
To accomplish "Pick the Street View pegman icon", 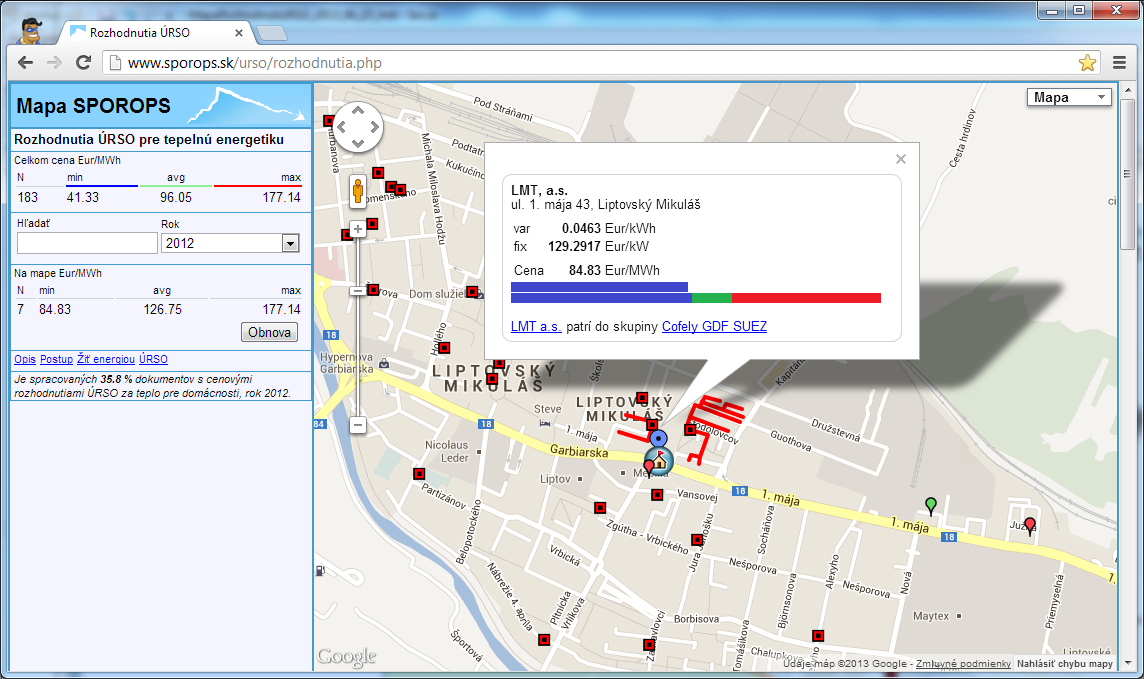I will tap(358, 191).
